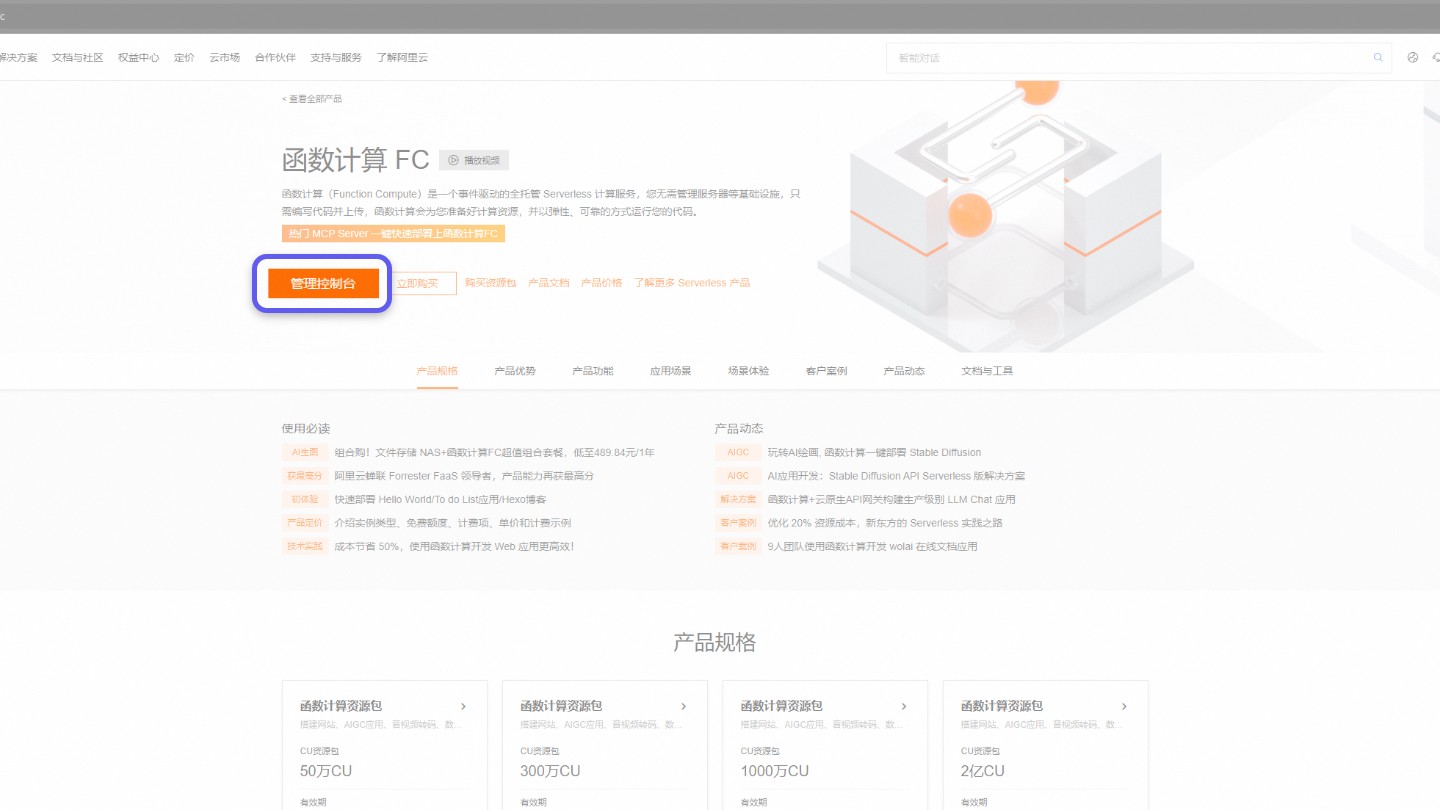Click the AI生图 tag
Image resolution: width=1440 pixels, height=810 pixels.
(x=304, y=453)
